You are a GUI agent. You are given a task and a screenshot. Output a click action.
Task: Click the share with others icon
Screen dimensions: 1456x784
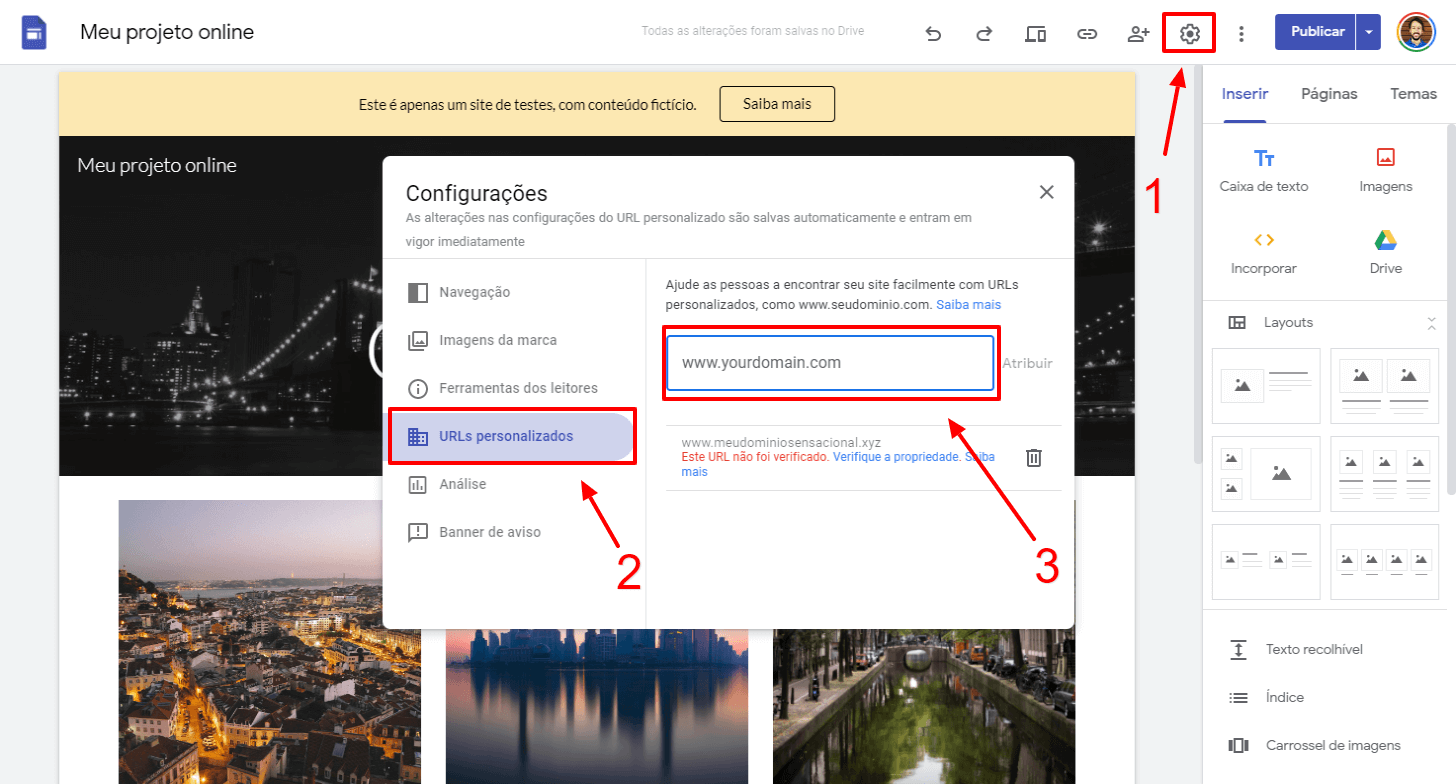[1137, 32]
